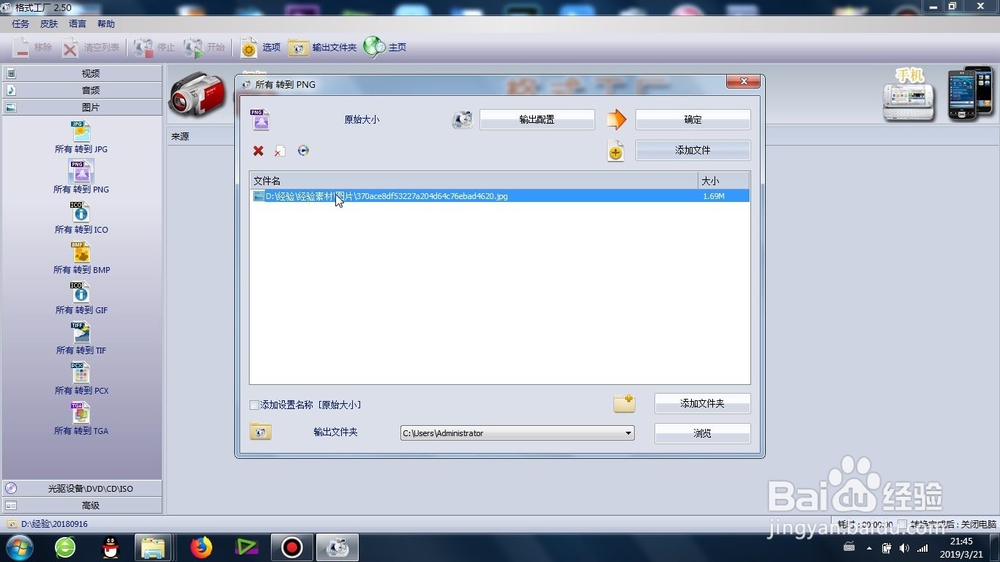Open 主页 homepage in toolbar
The image size is (1000, 562).
(x=385, y=47)
